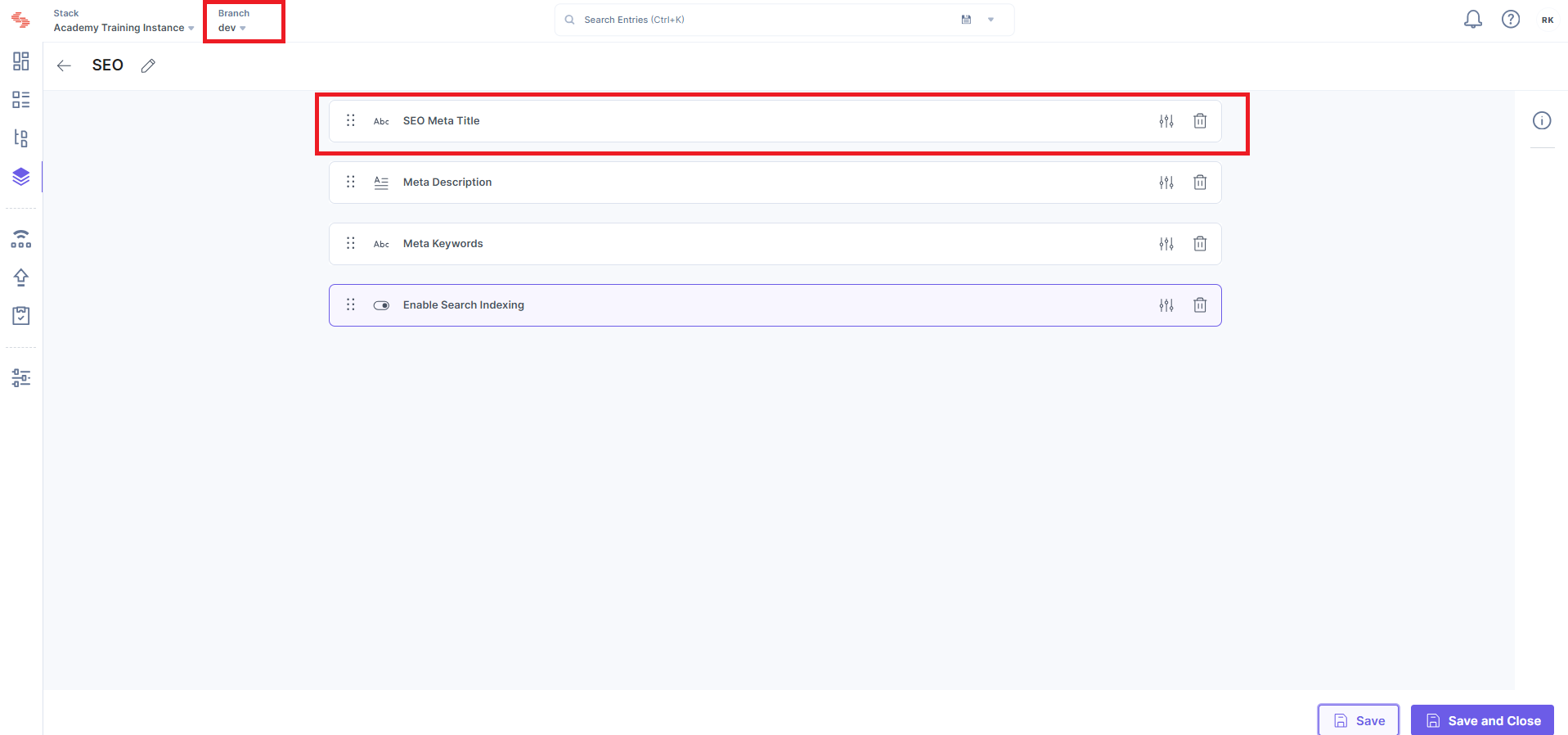Edit the SEO title with pencil icon

point(148,65)
